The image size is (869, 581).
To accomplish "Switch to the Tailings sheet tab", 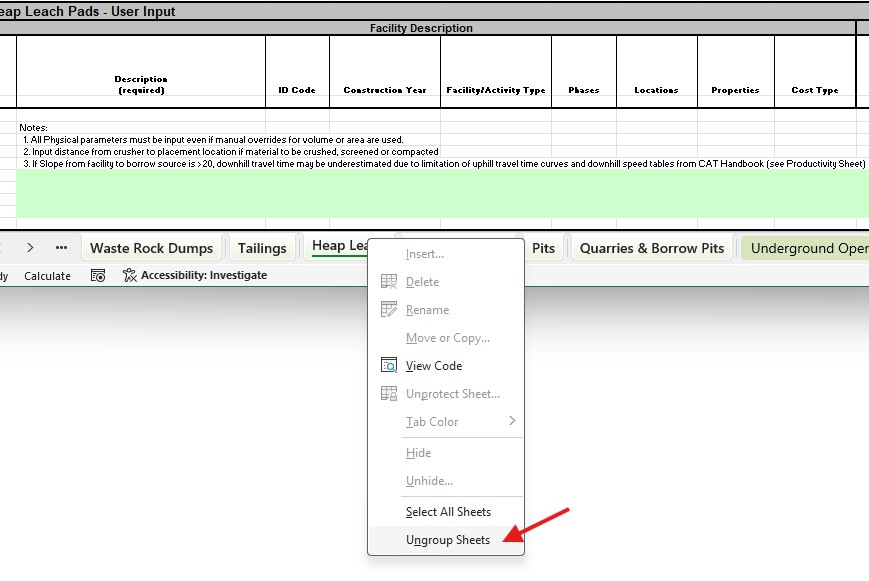I will [x=262, y=248].
